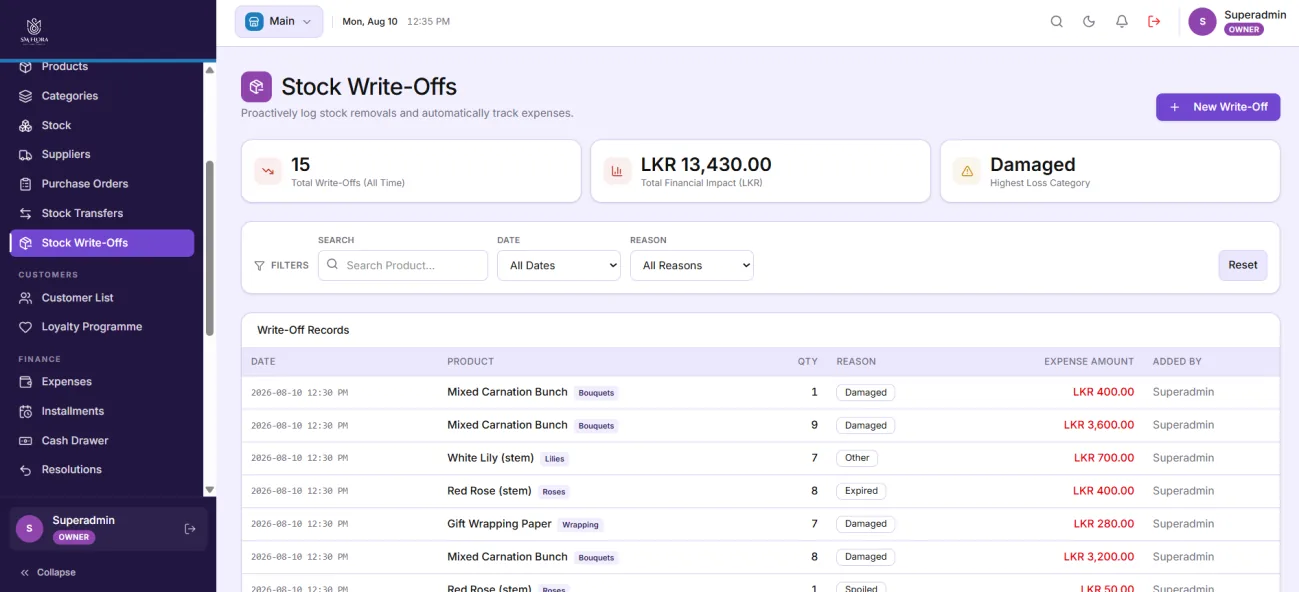Screen dimensions: 1299x592
Task: Open the search icon in top bar
Action: pos(1056,21)
